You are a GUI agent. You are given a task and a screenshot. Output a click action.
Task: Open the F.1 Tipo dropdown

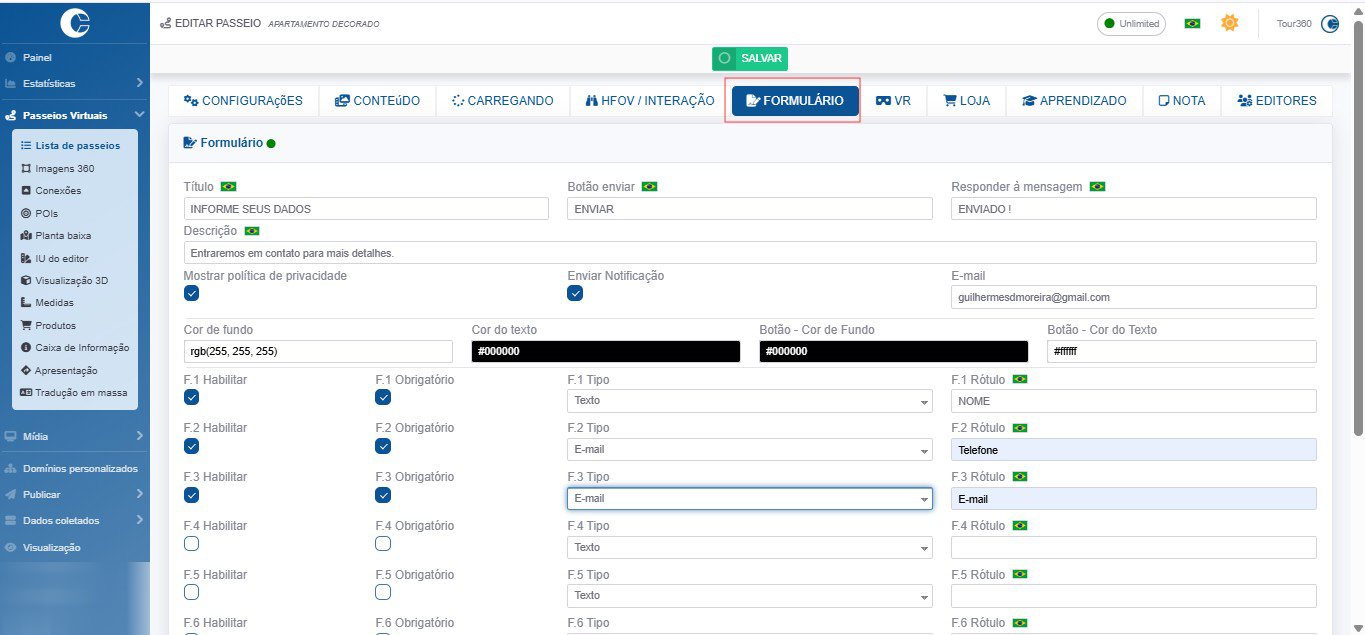pos(749,401)
